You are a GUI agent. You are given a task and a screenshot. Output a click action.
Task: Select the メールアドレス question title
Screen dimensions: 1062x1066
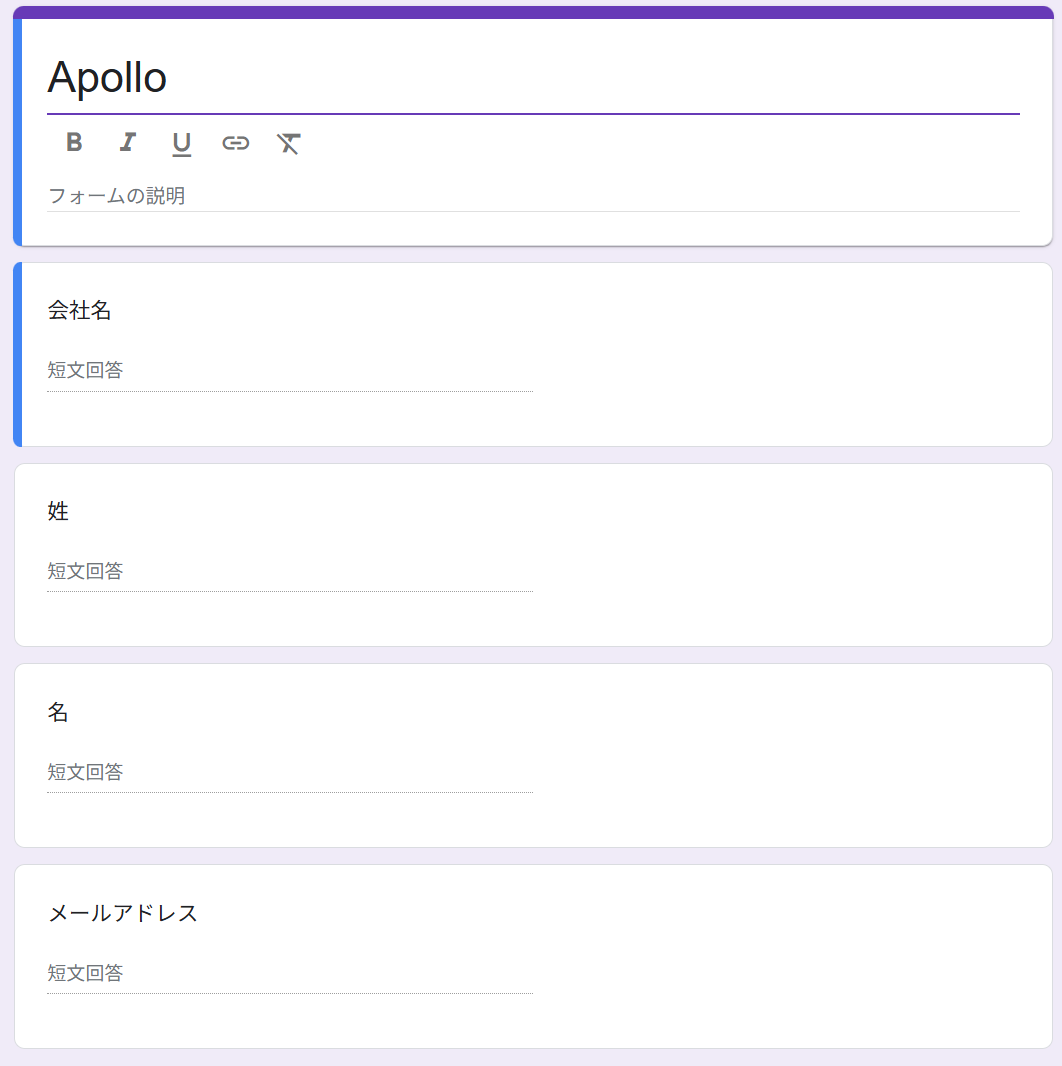click(123, 914)
